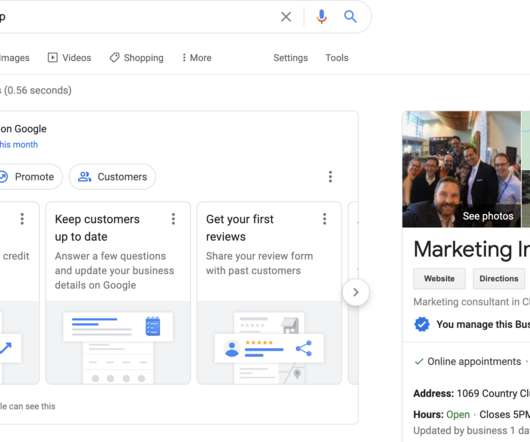The image size is (530, 442).
Task: Click the Promote chip button
Action: 30,177
